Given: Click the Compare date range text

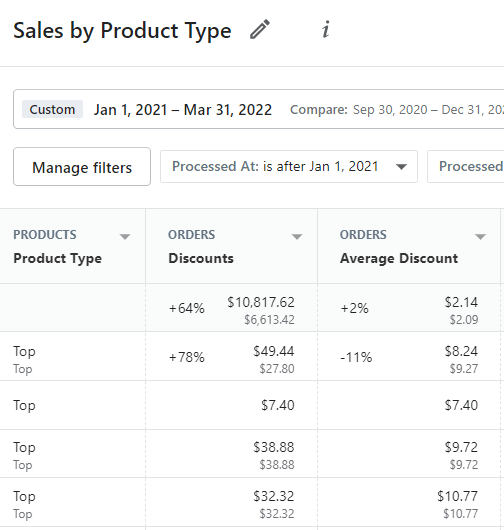Looking at the screenshot, I should click(x=397, y=110).
